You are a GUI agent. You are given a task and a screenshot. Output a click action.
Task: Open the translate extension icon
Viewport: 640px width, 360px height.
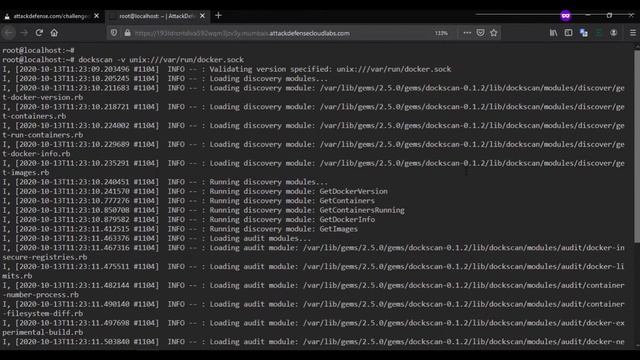tap(584, 33)
